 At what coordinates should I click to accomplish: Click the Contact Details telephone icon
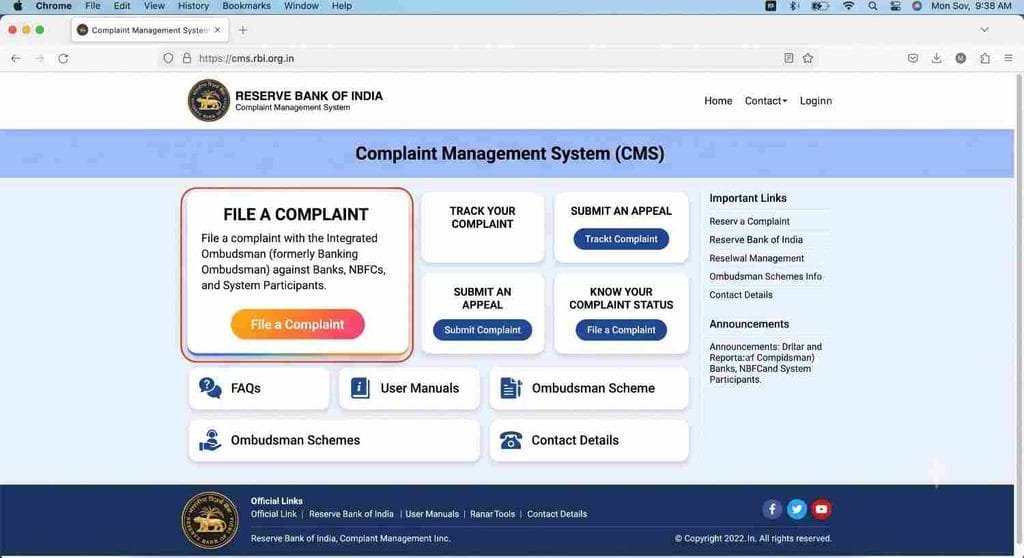[x=511, y=440]
